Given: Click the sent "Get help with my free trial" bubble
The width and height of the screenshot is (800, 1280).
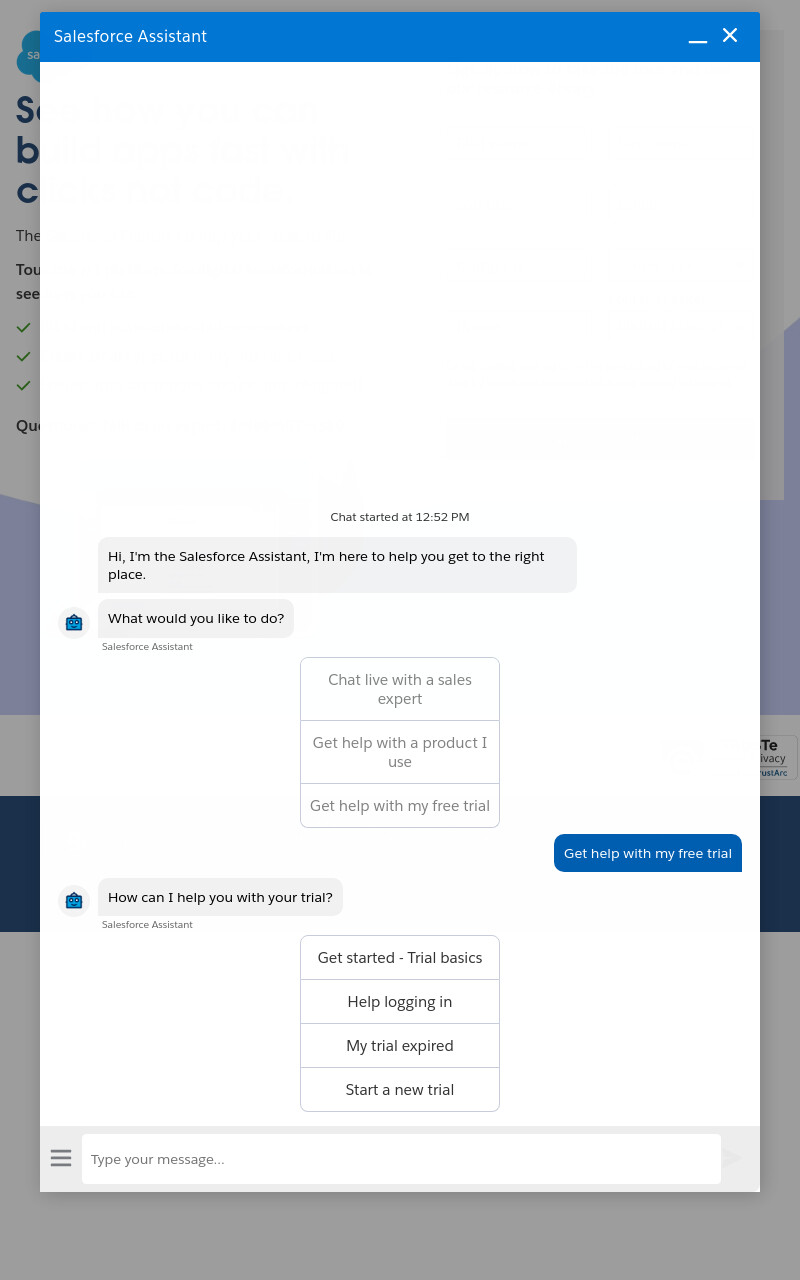Looking at the screenshot, I should pyautogui.click(x=648, y=853).
